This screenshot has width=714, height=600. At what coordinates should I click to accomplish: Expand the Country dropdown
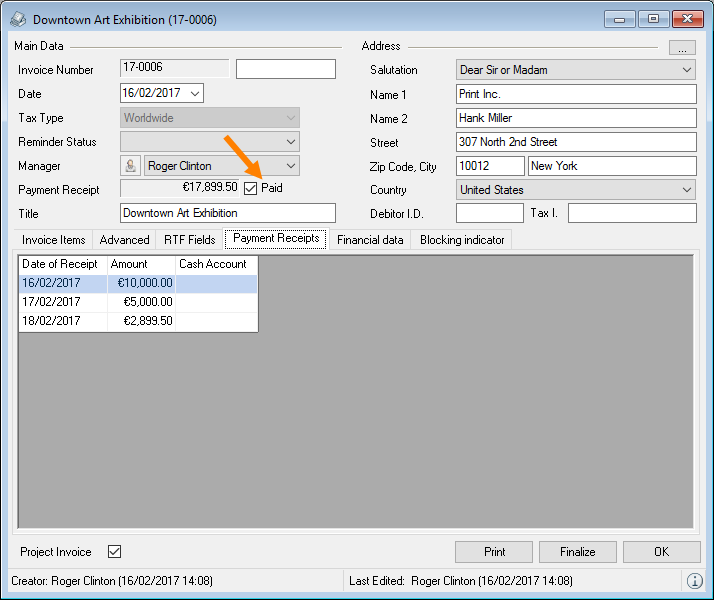click(x=686, y=190)
